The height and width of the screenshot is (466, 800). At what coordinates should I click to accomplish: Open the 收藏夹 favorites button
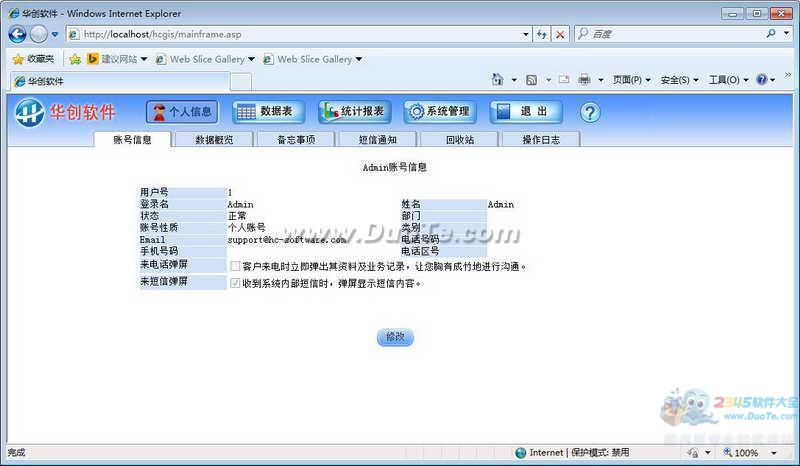(x=33, y=59)
